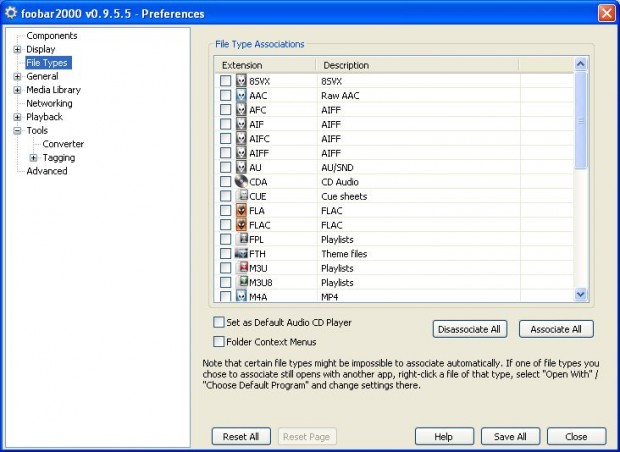Check the AIFC extension checkbox
Viewport: 620px width, 452px height.
pos(225,138)
